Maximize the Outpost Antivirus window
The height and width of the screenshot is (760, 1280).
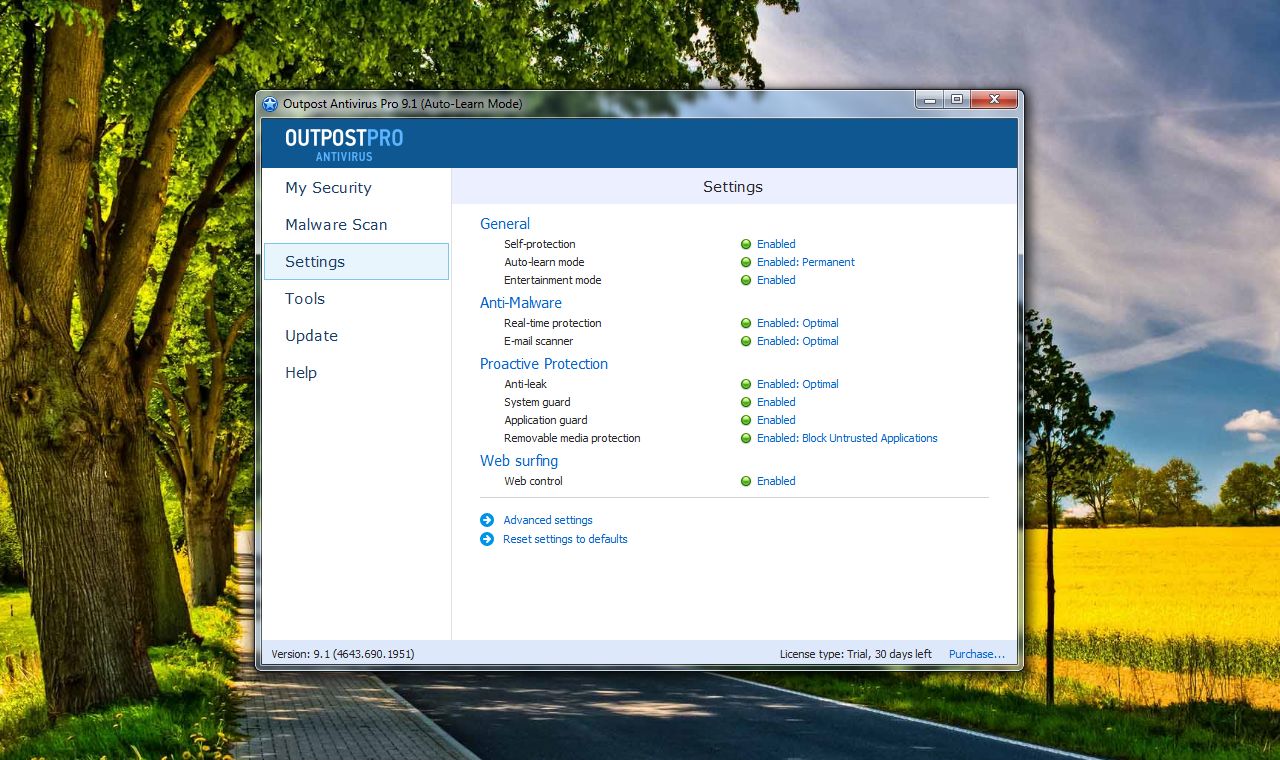pos(957,99)
